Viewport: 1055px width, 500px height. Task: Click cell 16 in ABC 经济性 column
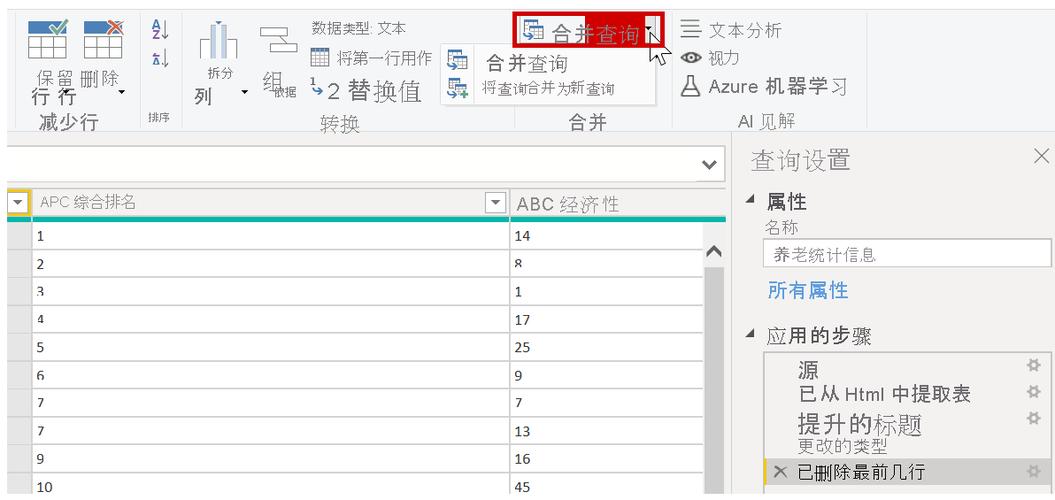606,459
